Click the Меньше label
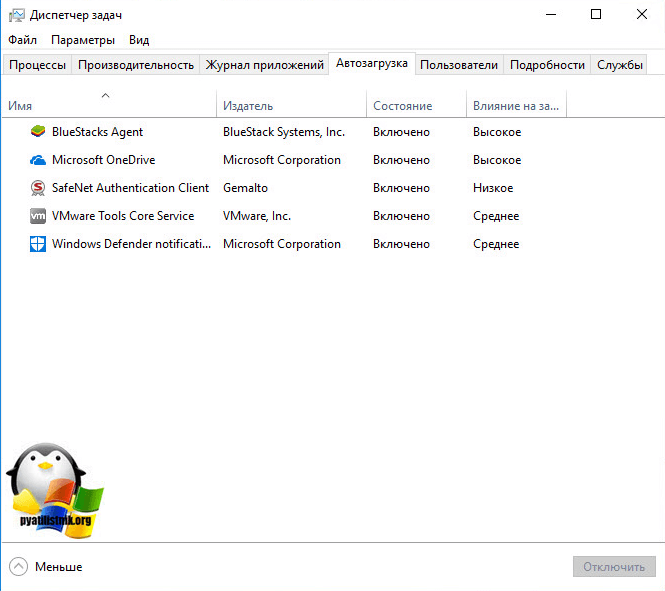Screen dimensions: 665x591 [59, 567]
